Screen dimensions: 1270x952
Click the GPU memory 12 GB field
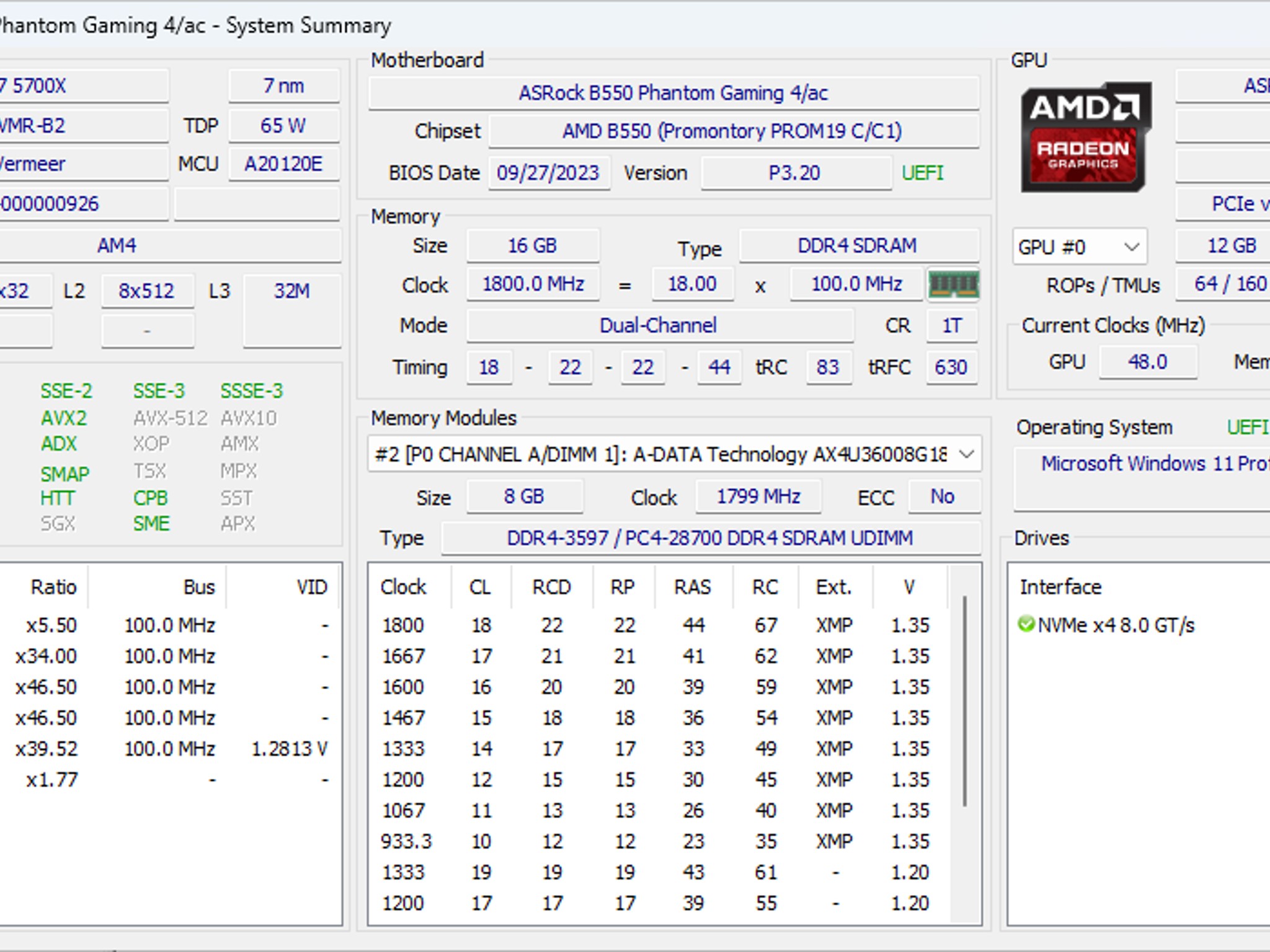pyautogui.click(x=1224, y=245)
